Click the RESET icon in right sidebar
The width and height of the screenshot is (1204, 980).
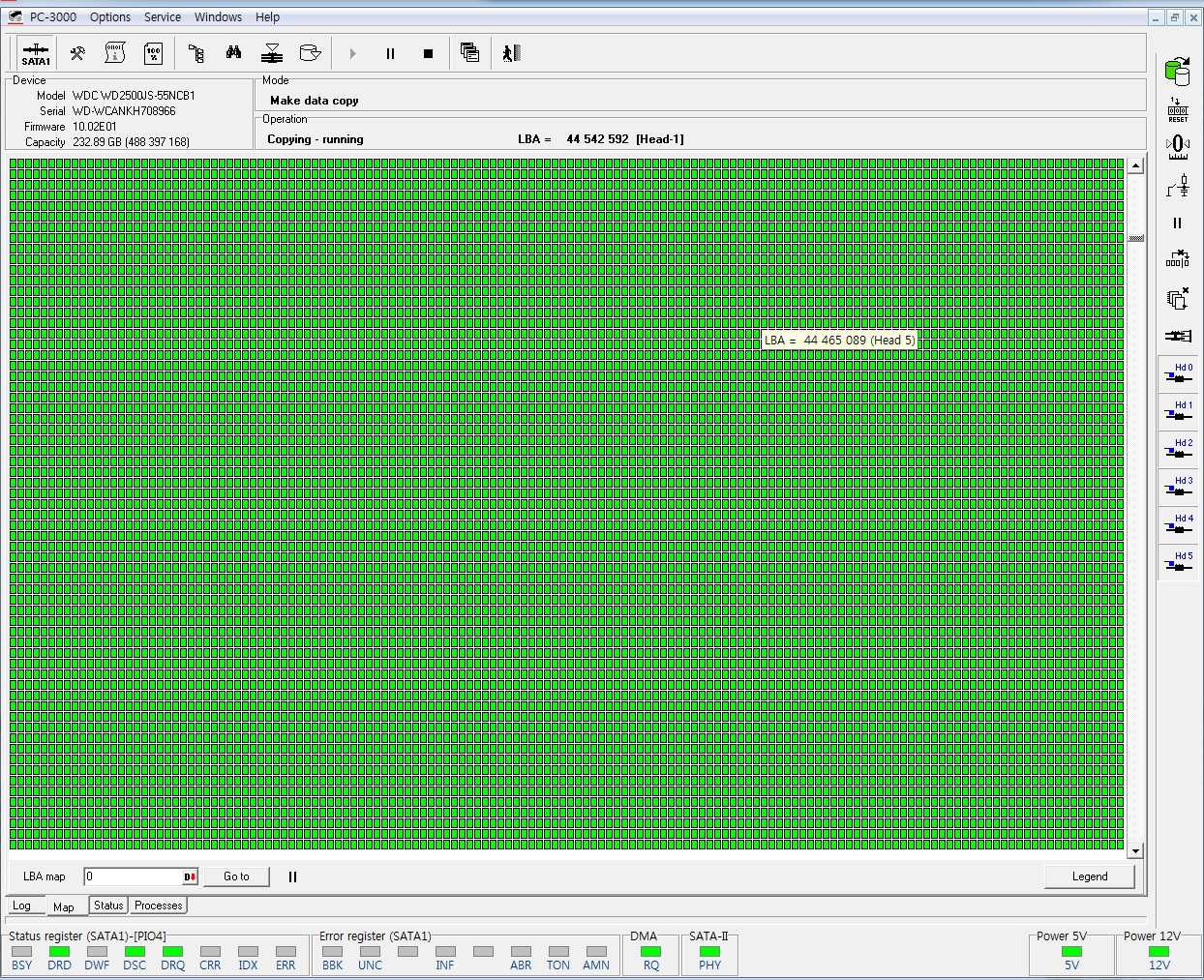pos(1178,109)
